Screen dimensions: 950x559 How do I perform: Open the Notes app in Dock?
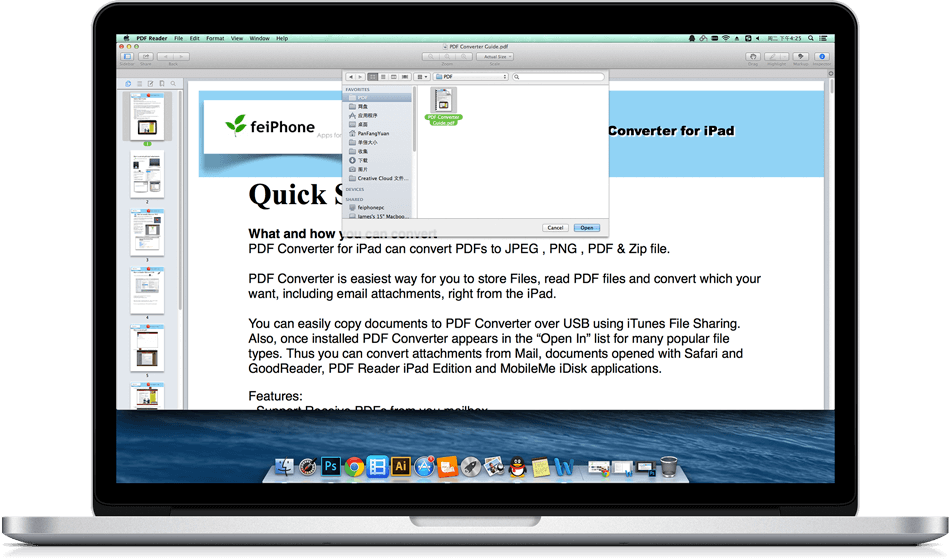[540, 467]
